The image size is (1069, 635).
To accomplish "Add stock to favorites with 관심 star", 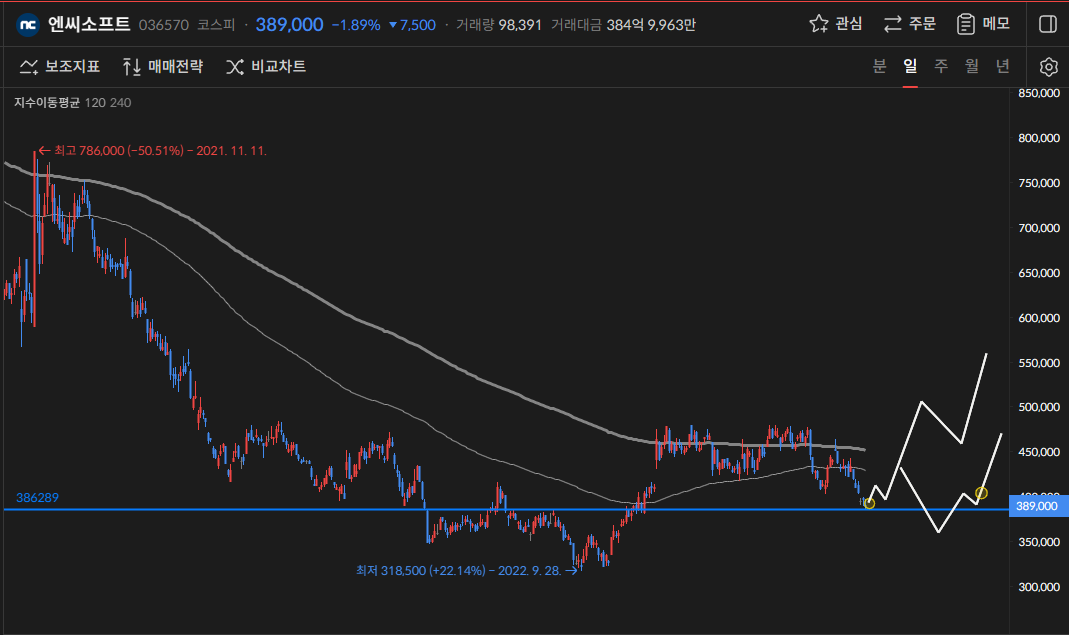I will coord(835,24).
